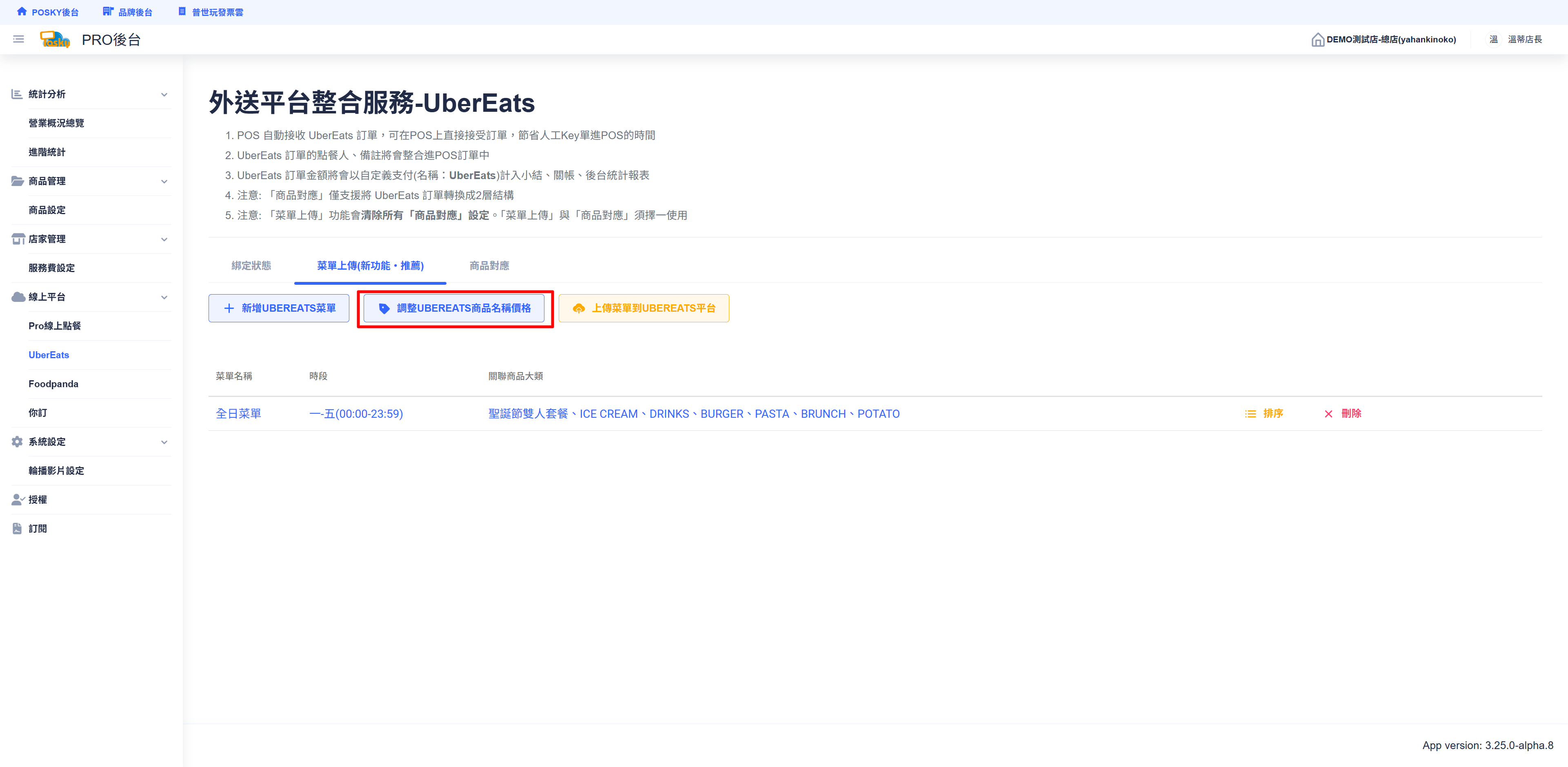1568x767 pixels.
Task: Select Foodpanda in the sidebar
Action: pyautogui.click(x=53, y=384)
